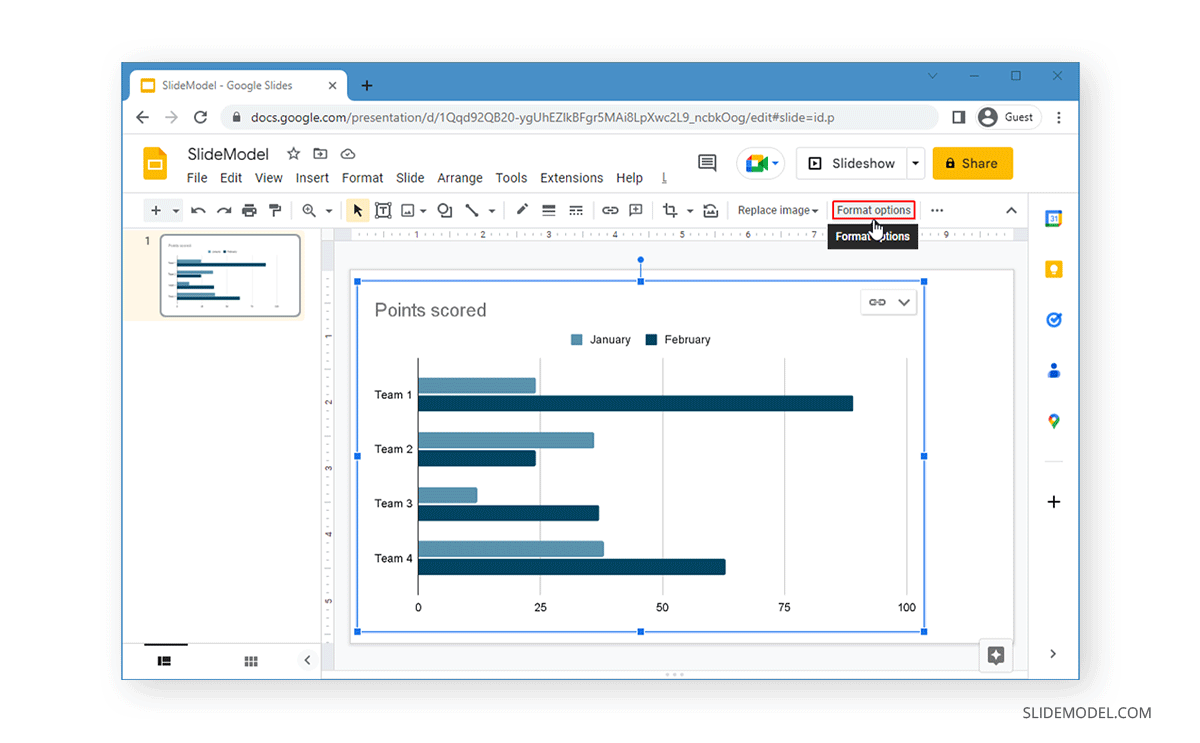The image size is (1200, 743).
Task: Move presentation using folder icon
Action: 320,154
